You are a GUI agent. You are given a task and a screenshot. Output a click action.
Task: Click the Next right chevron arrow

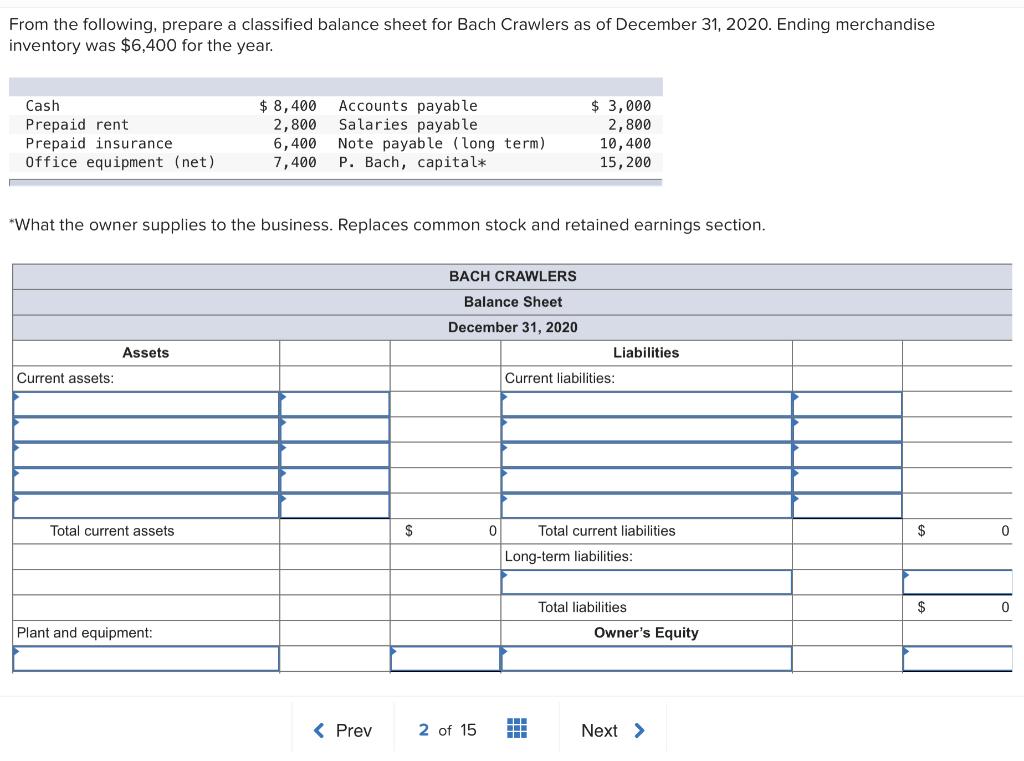tap(639, 730)
